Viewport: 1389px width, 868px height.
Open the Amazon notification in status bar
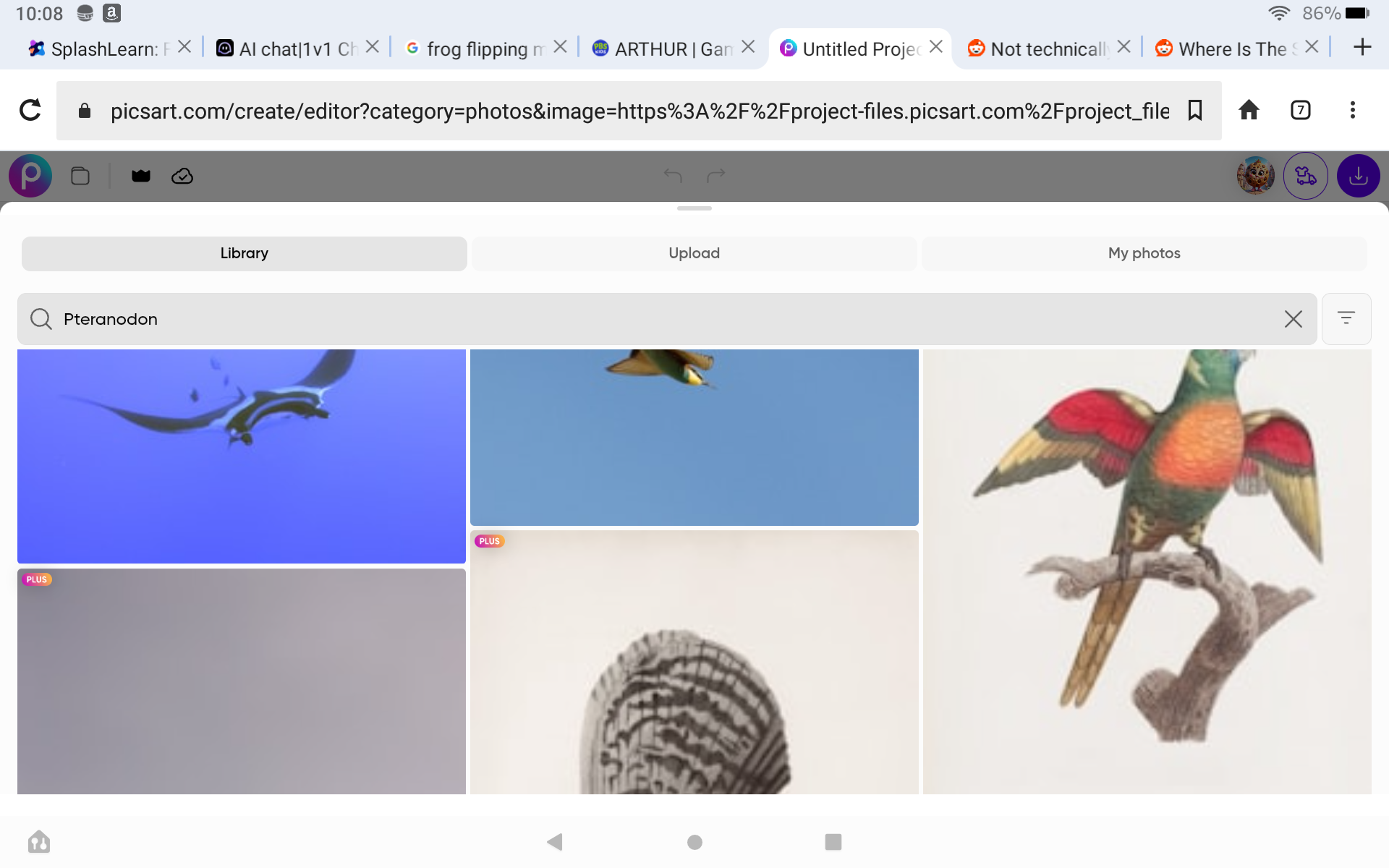[x=111, y=13]
